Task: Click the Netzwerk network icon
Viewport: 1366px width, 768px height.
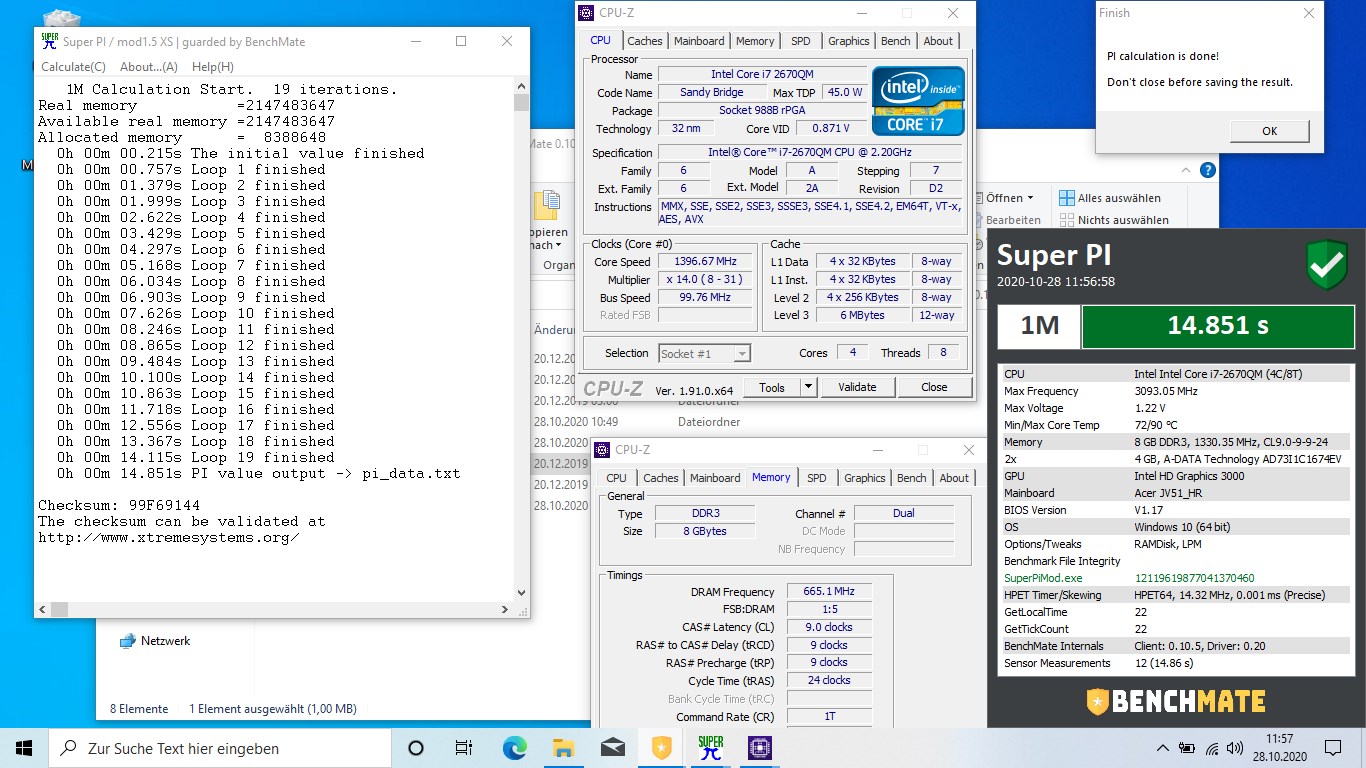Action: coord(127,641)
